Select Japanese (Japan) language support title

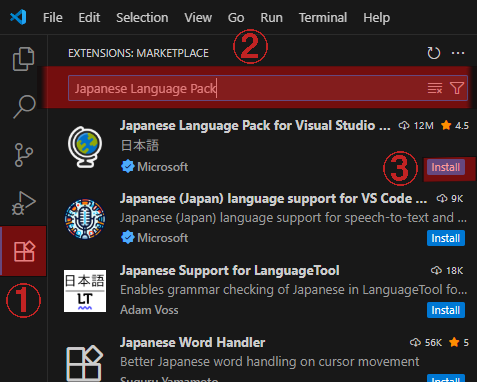[273, 198]
